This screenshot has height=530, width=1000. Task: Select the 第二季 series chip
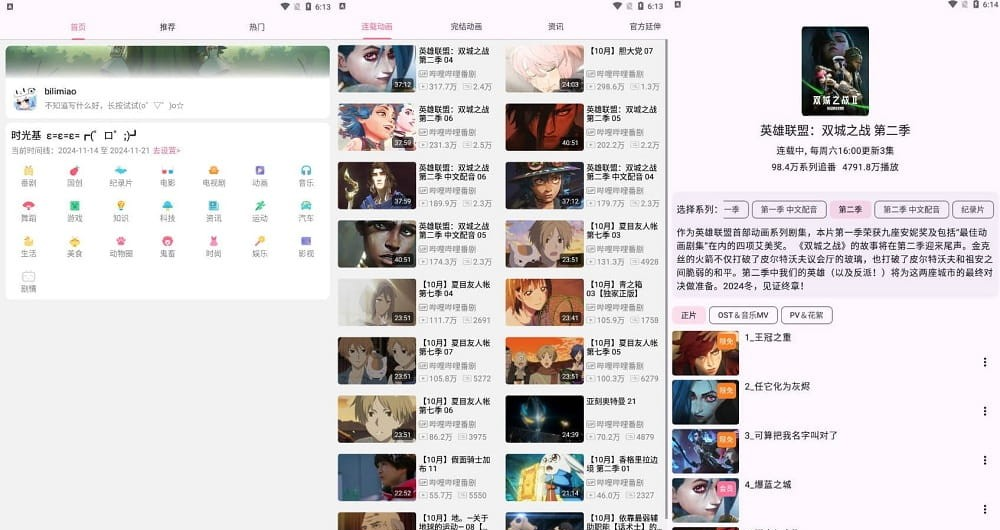(x=850, y=209)
